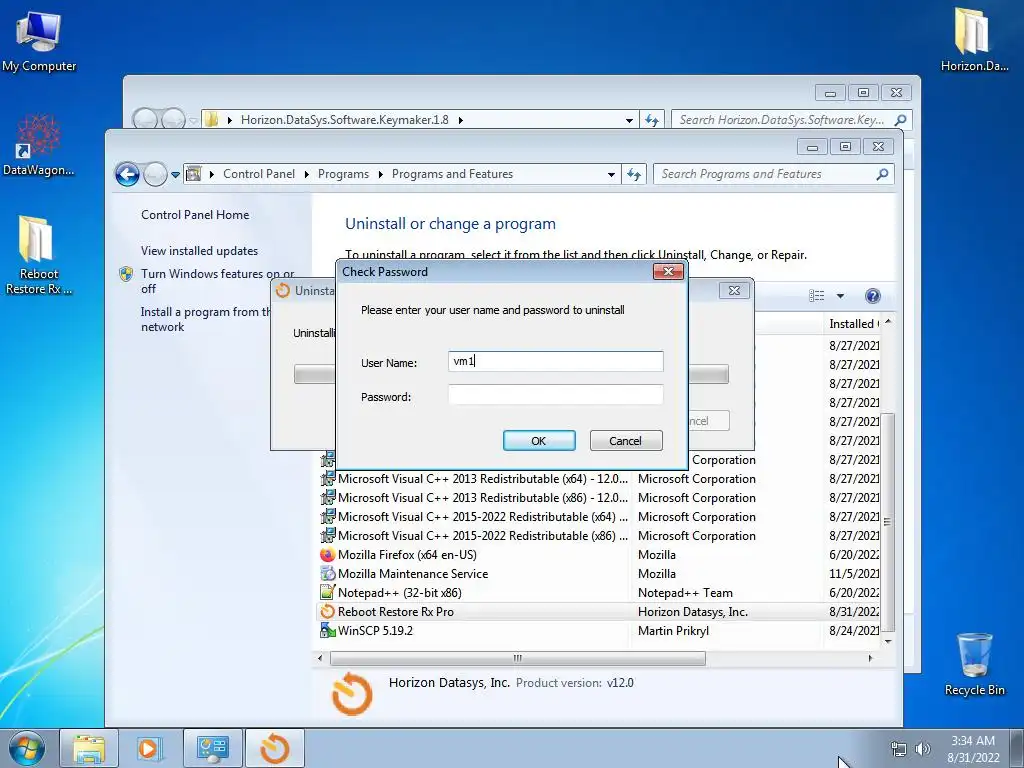This screenshot has width=1024, height=768.
Task: Click the Windows Start orb
Action: coord(27,748)
